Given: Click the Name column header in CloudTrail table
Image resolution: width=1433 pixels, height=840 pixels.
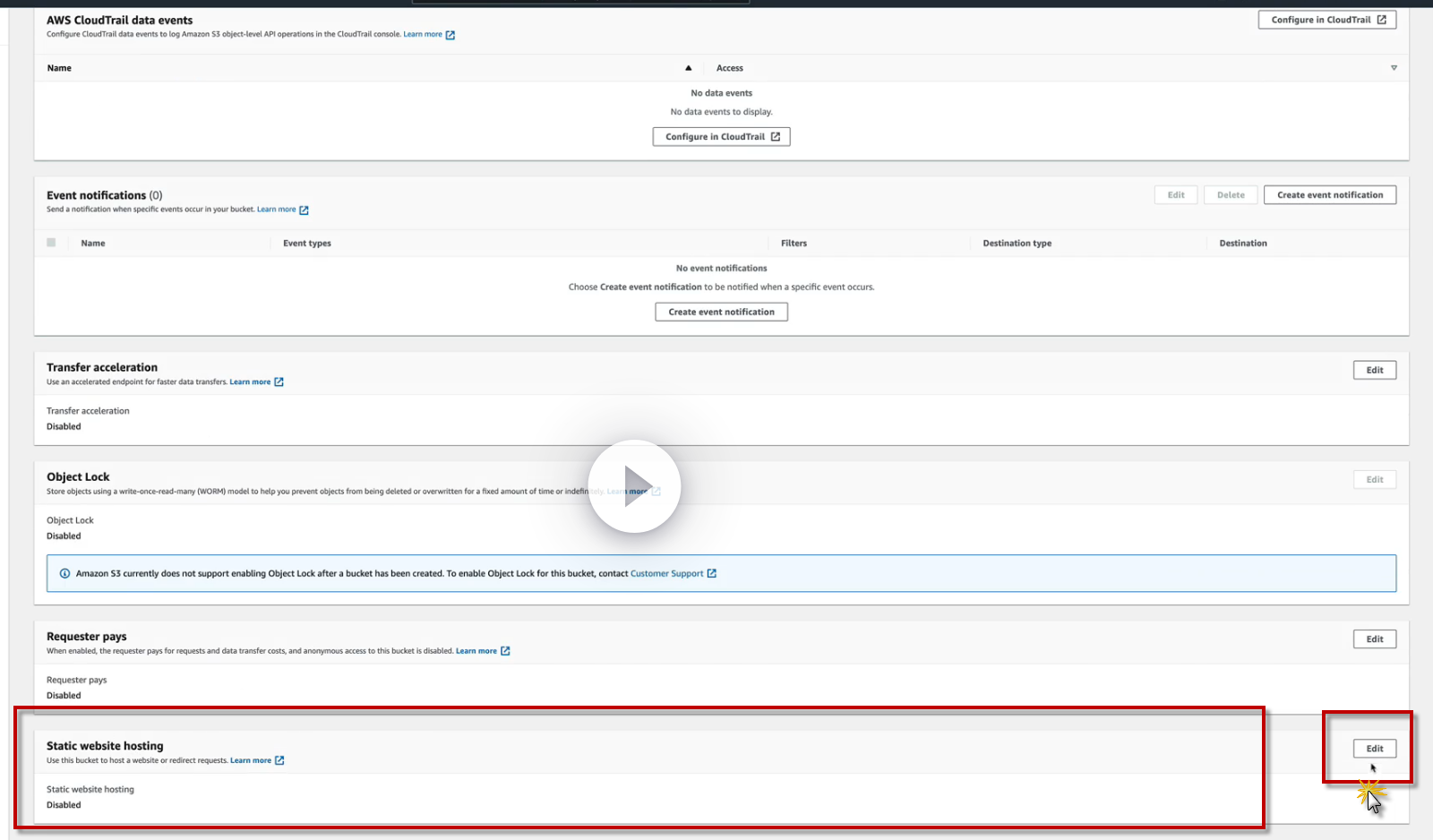Looking at the screenshot, I should coord(59,68).
